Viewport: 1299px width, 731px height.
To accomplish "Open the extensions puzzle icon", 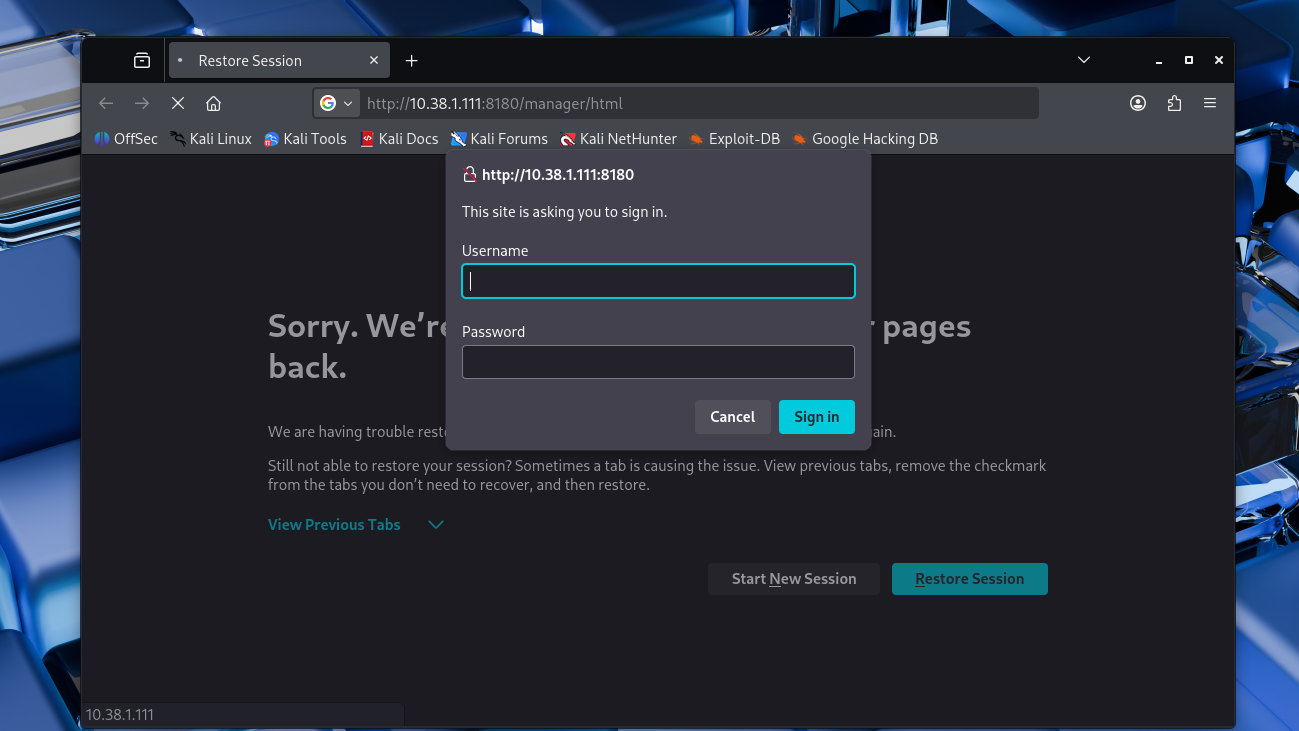I will [x=1174, y=103].
